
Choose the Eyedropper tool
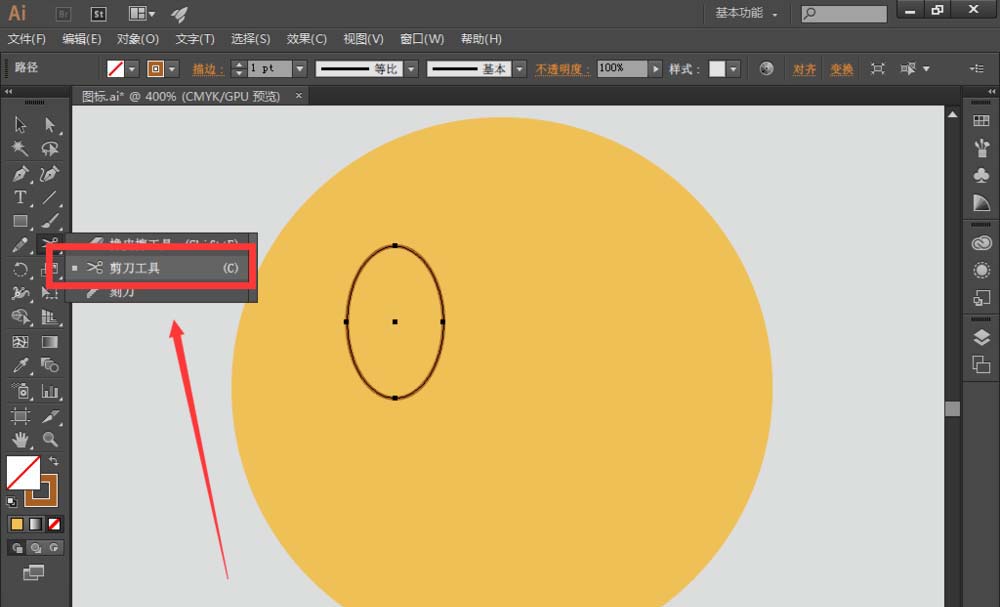point(20,365)
